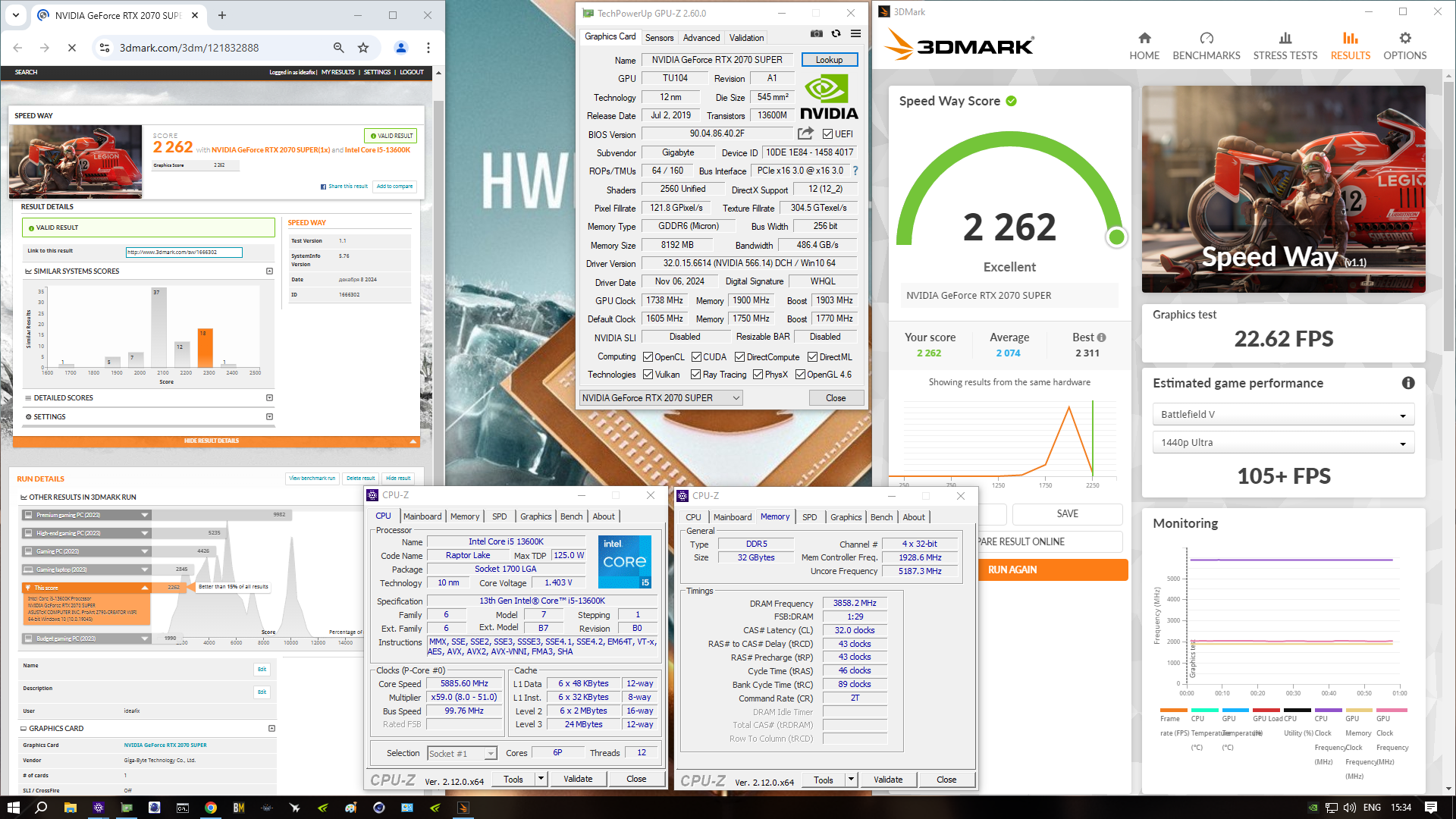Toggle the DirectCompute checkbox
The image size is (1456, 819).
point(739,357)
